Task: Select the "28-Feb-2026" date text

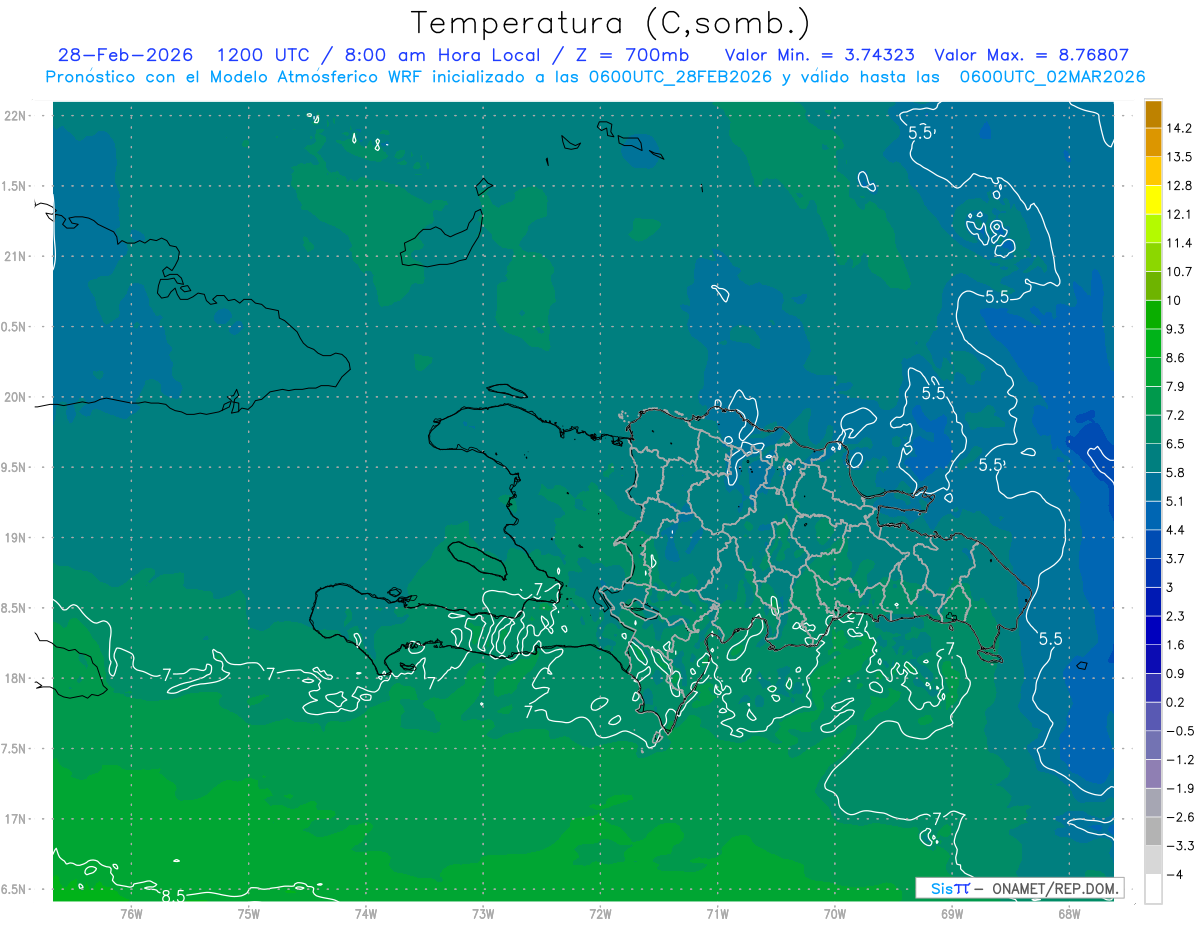Action: 125,55
